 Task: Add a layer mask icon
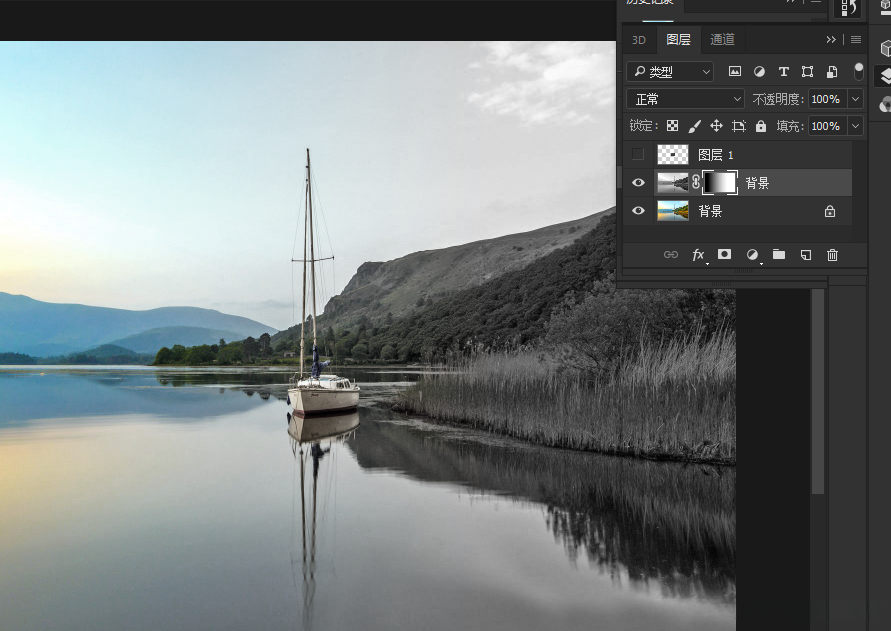[725, 254]
